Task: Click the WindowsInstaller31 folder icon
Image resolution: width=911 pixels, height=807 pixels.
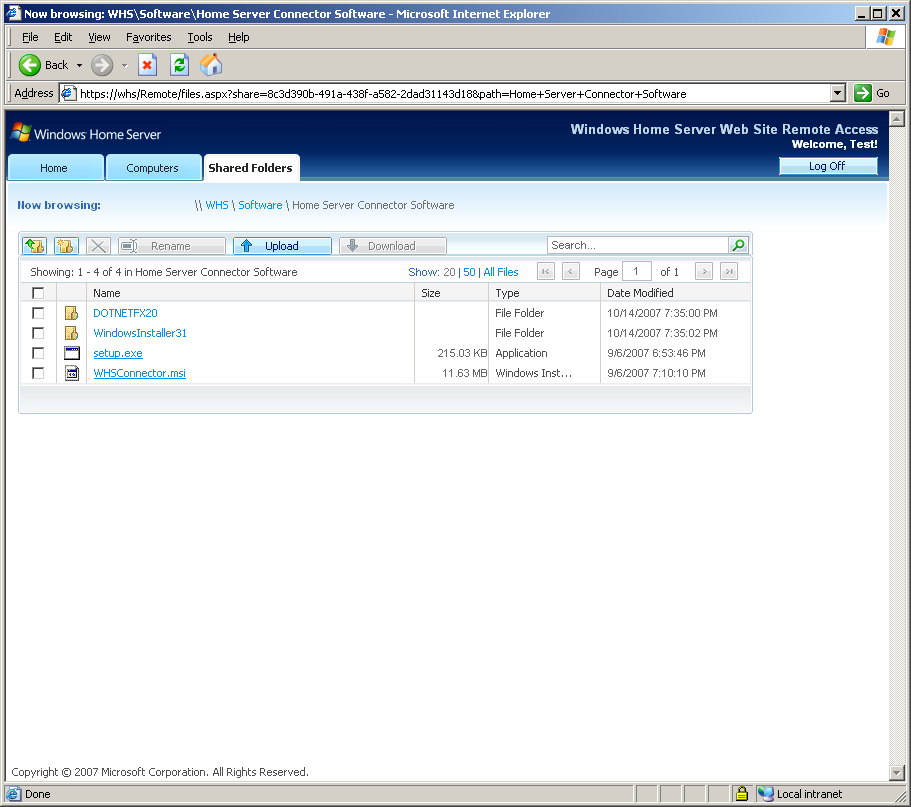Action: pyautogui.click(x=71, y=333)
